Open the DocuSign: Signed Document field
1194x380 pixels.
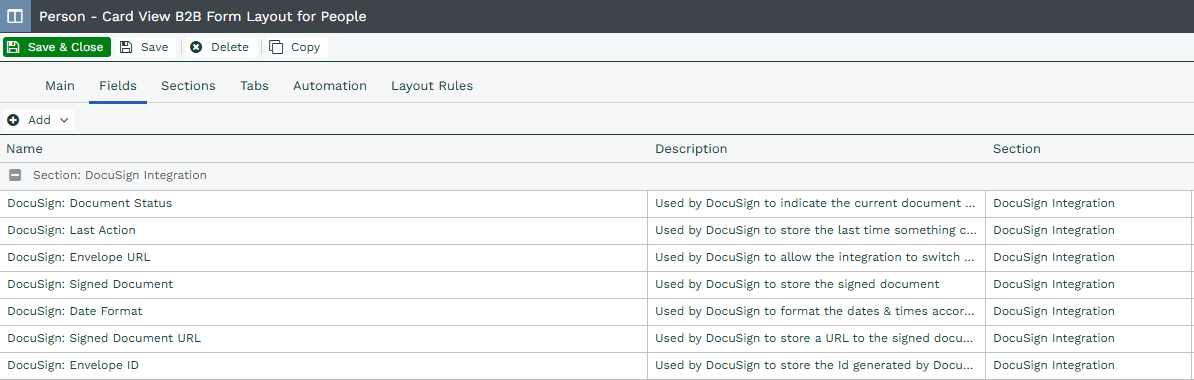coord(597,284)
